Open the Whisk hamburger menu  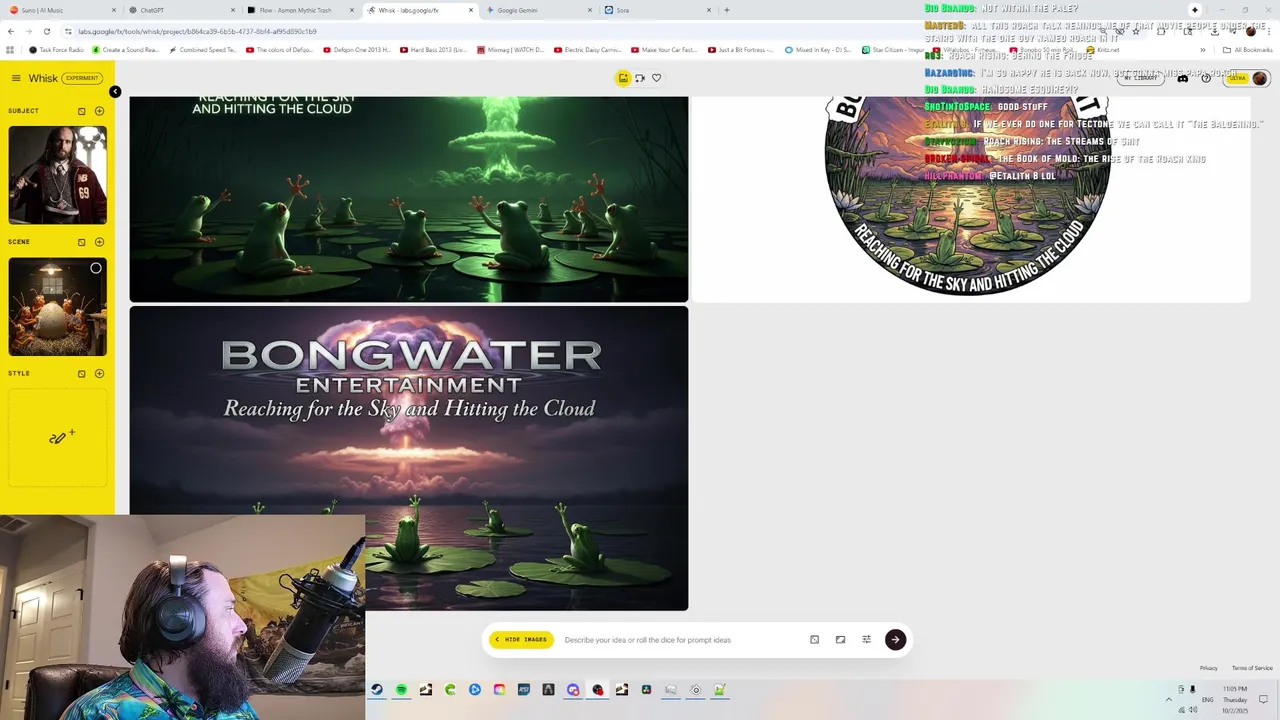[x=16, y=78]
